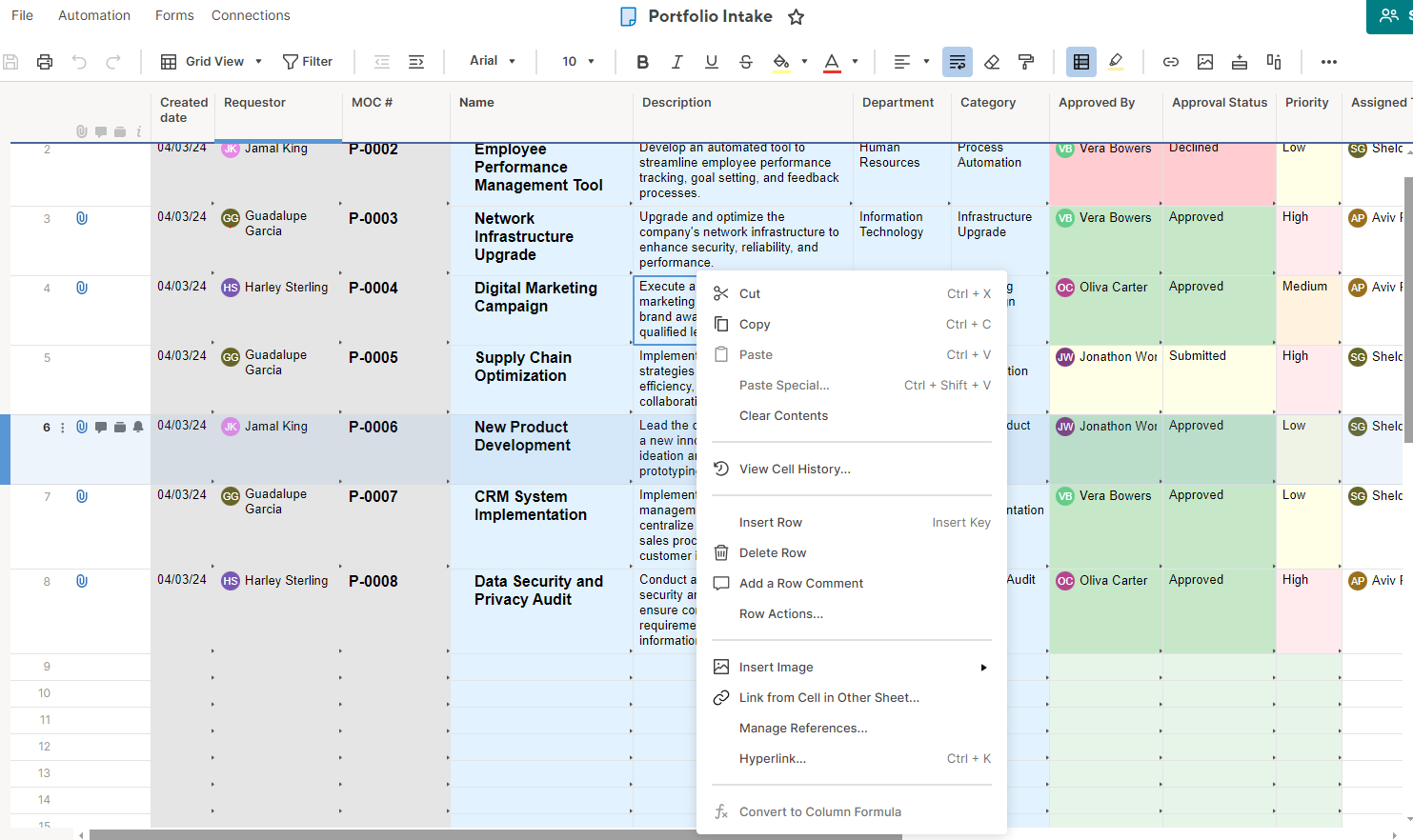Click the insert hyperlink toolbar icon
1413x840 pixels.
[1171, 62]
